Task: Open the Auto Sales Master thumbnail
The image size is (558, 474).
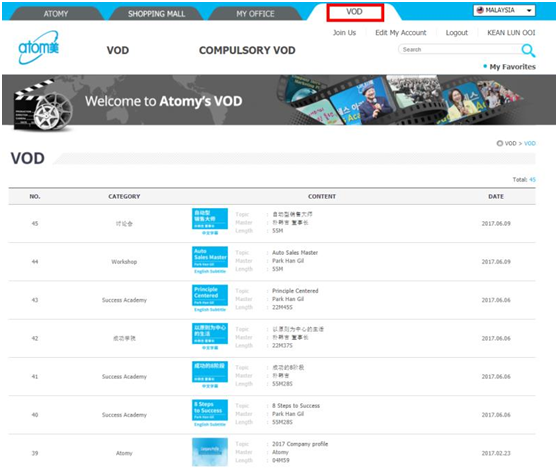Action: tap(210, 260)
